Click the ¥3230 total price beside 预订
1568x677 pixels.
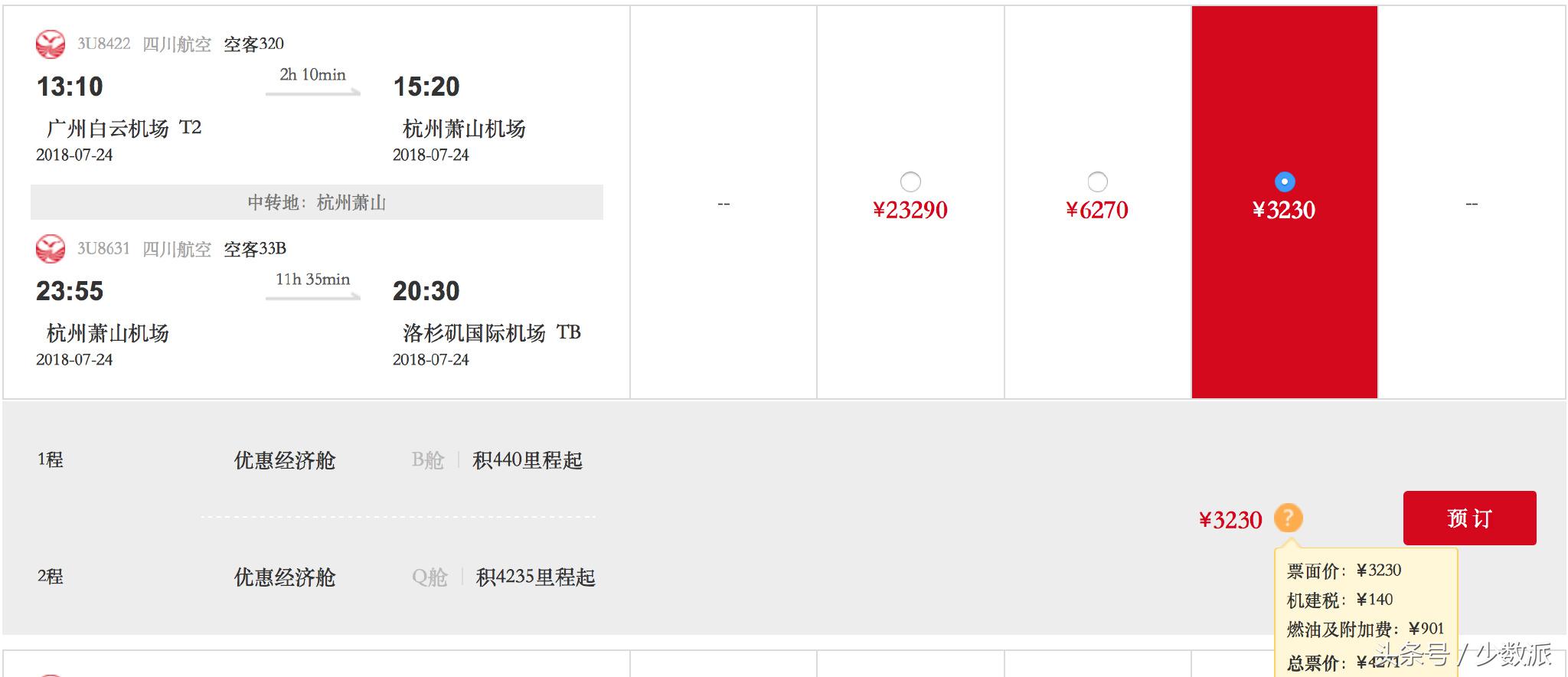[x=1230, y=520]
